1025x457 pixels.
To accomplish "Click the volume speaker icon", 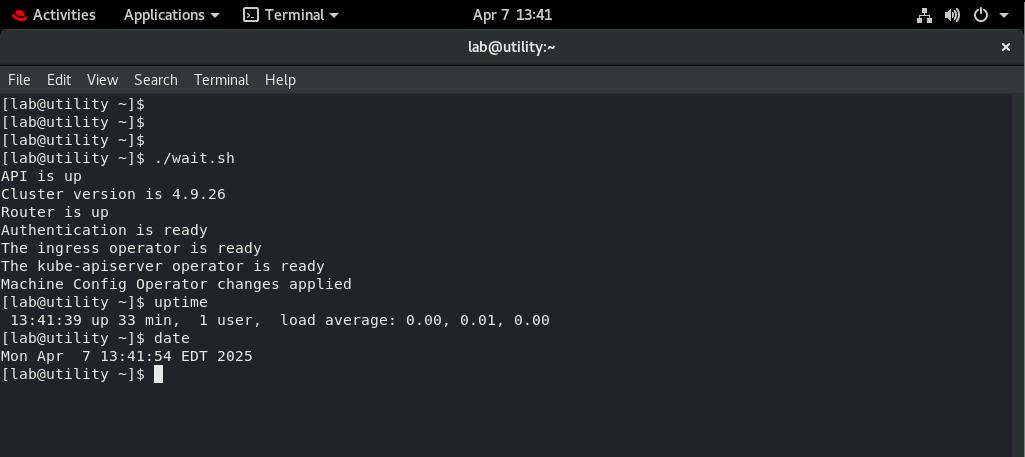I will pos(952,15).
